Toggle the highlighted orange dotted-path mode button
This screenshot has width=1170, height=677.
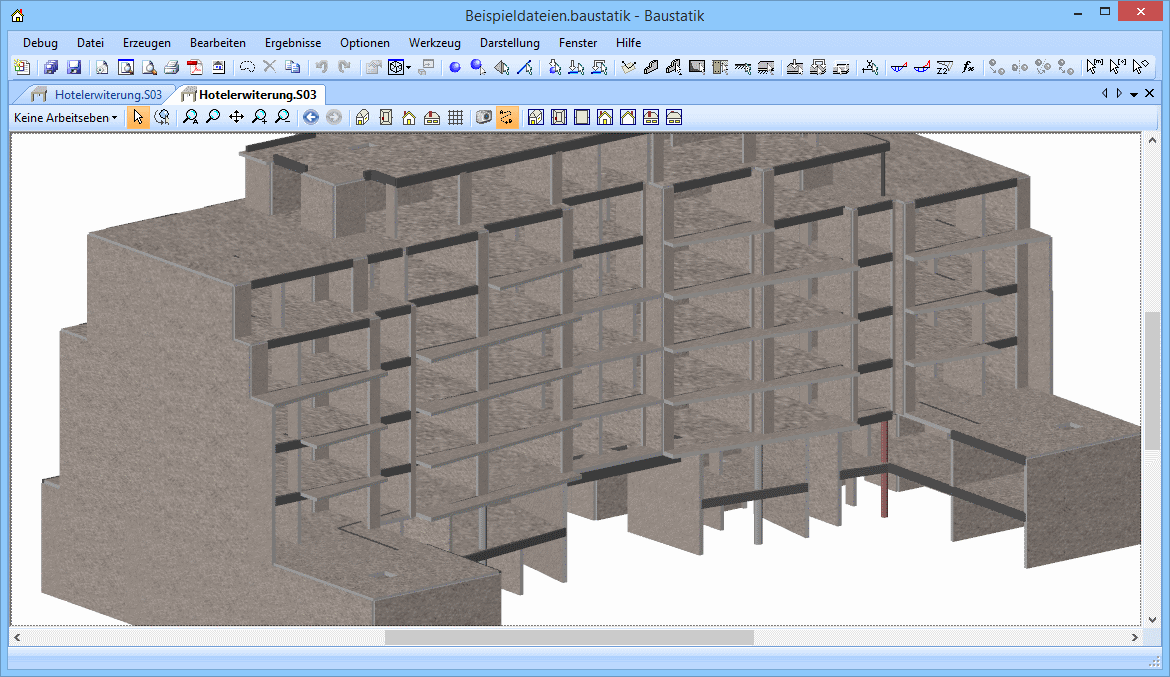[507, 117]
